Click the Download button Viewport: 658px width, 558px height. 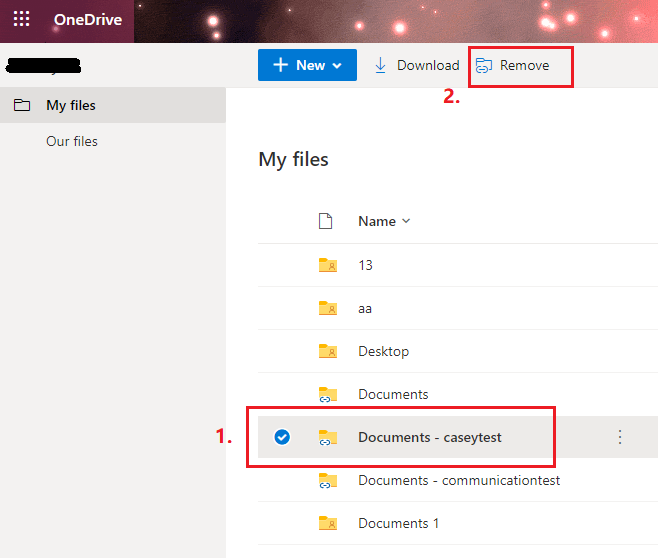[x=417, y=65]
